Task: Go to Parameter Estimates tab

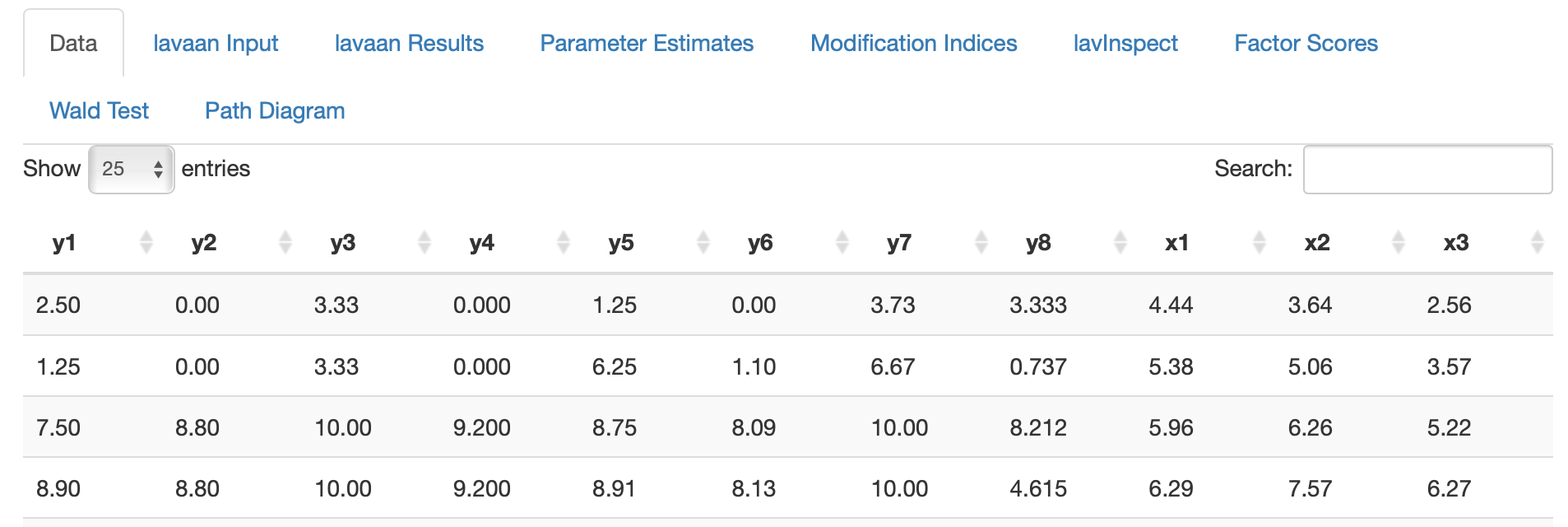Action: click(x=647, y=44)
